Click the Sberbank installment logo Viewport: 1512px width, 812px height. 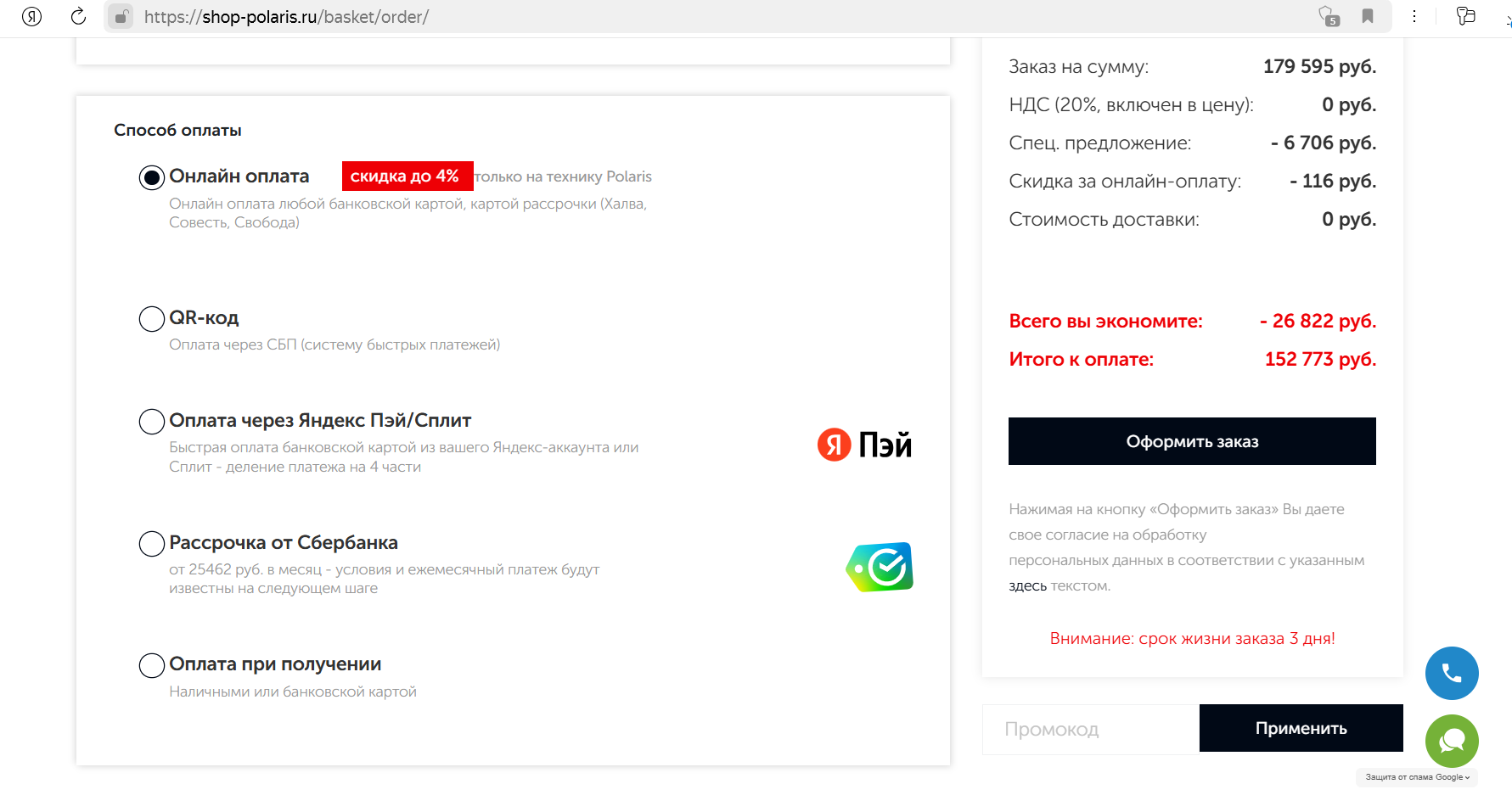click(x=880, y=567)
